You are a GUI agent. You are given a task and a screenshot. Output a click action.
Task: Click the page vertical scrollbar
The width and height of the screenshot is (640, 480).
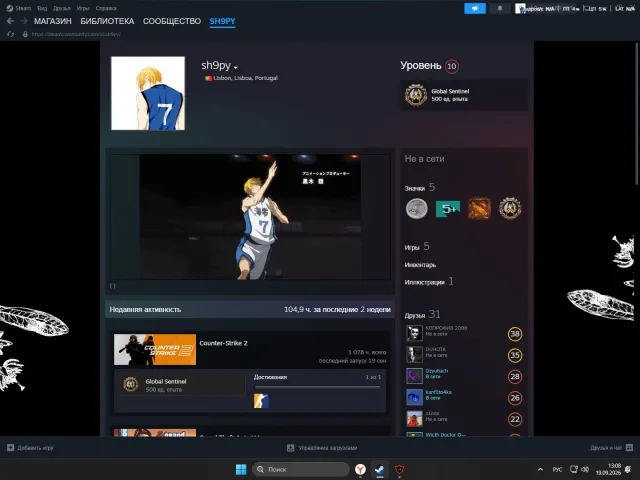(637, 113)
